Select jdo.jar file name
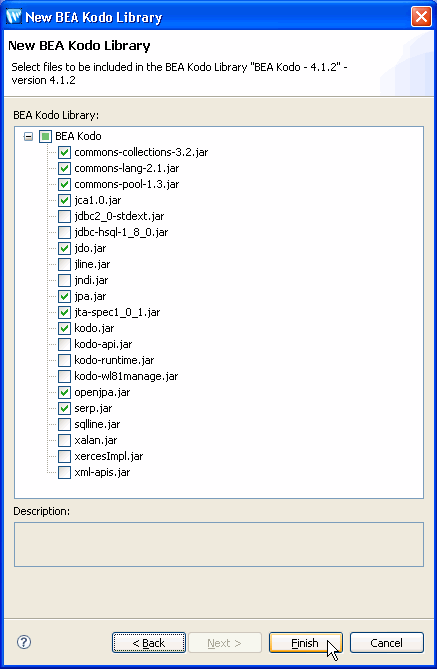The width and height of the screenshot is (437, 669). pos(90,248)
